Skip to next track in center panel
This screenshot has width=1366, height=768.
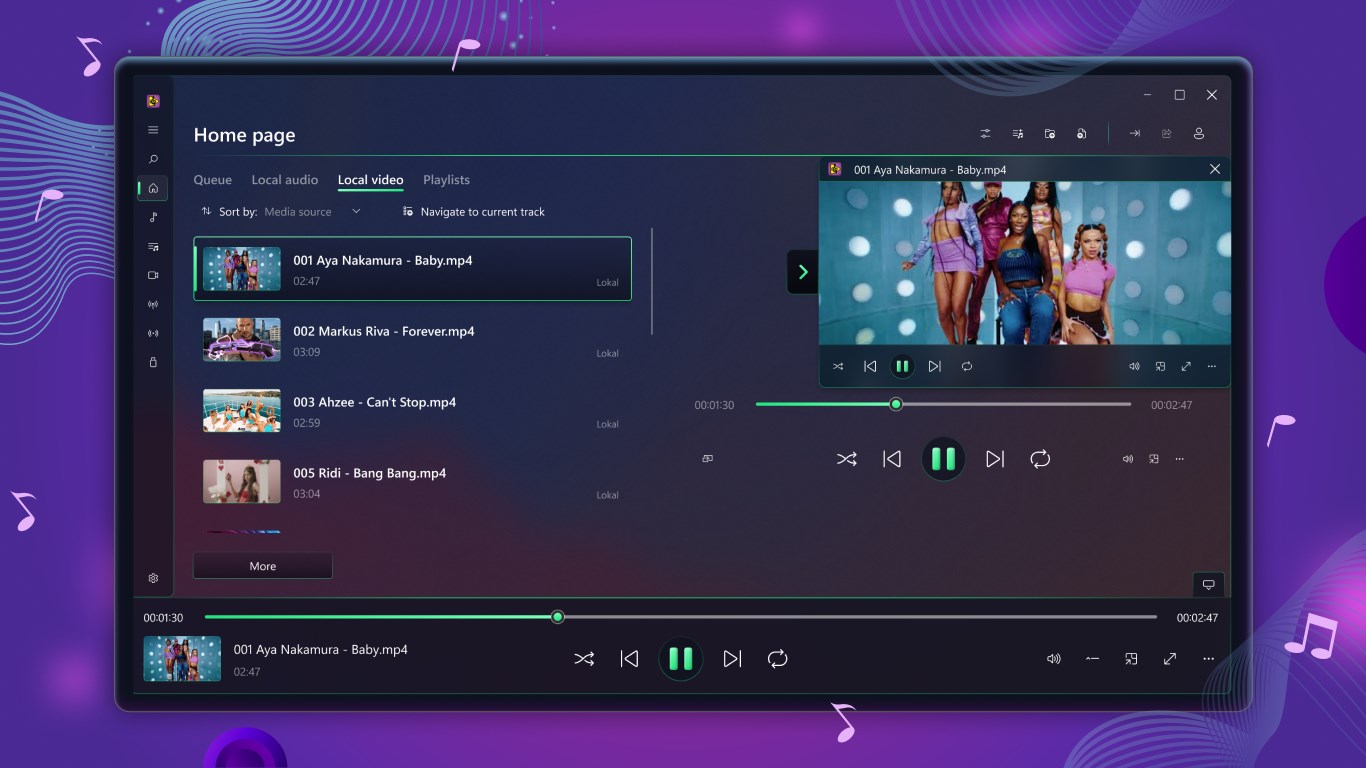point(994,459)
